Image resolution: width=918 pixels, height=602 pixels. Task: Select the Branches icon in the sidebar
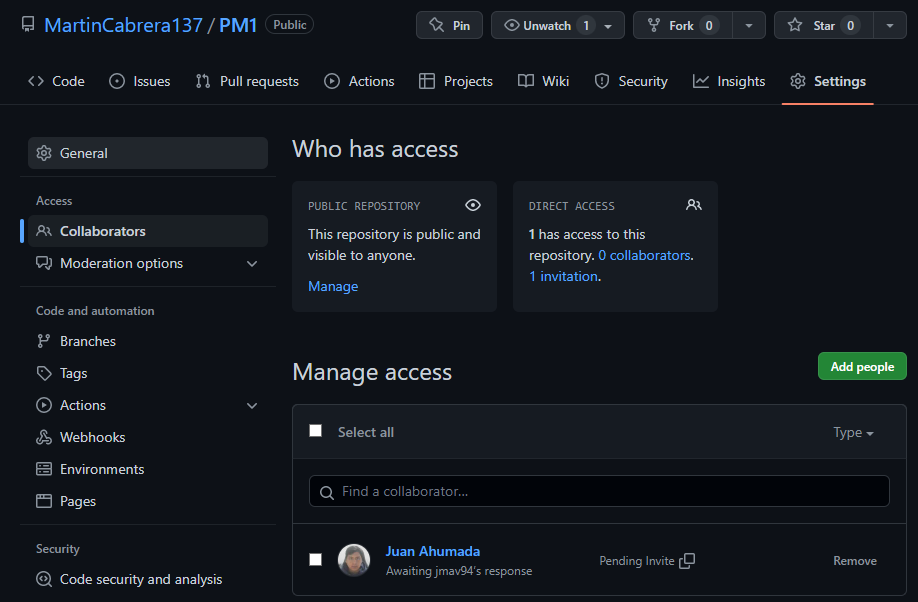pyautogui.click(x=44, y=341)
